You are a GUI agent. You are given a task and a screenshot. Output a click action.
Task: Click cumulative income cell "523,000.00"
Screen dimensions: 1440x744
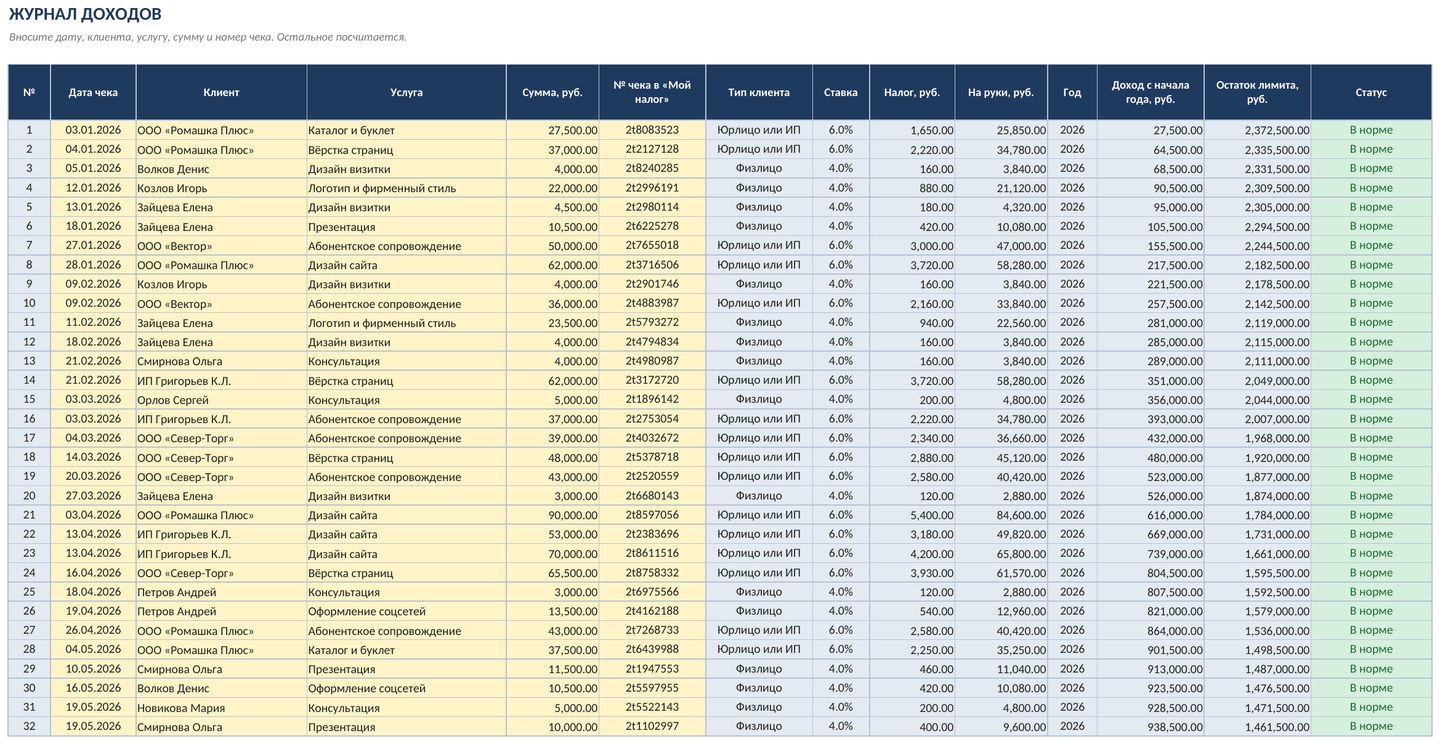[1150, 477]
